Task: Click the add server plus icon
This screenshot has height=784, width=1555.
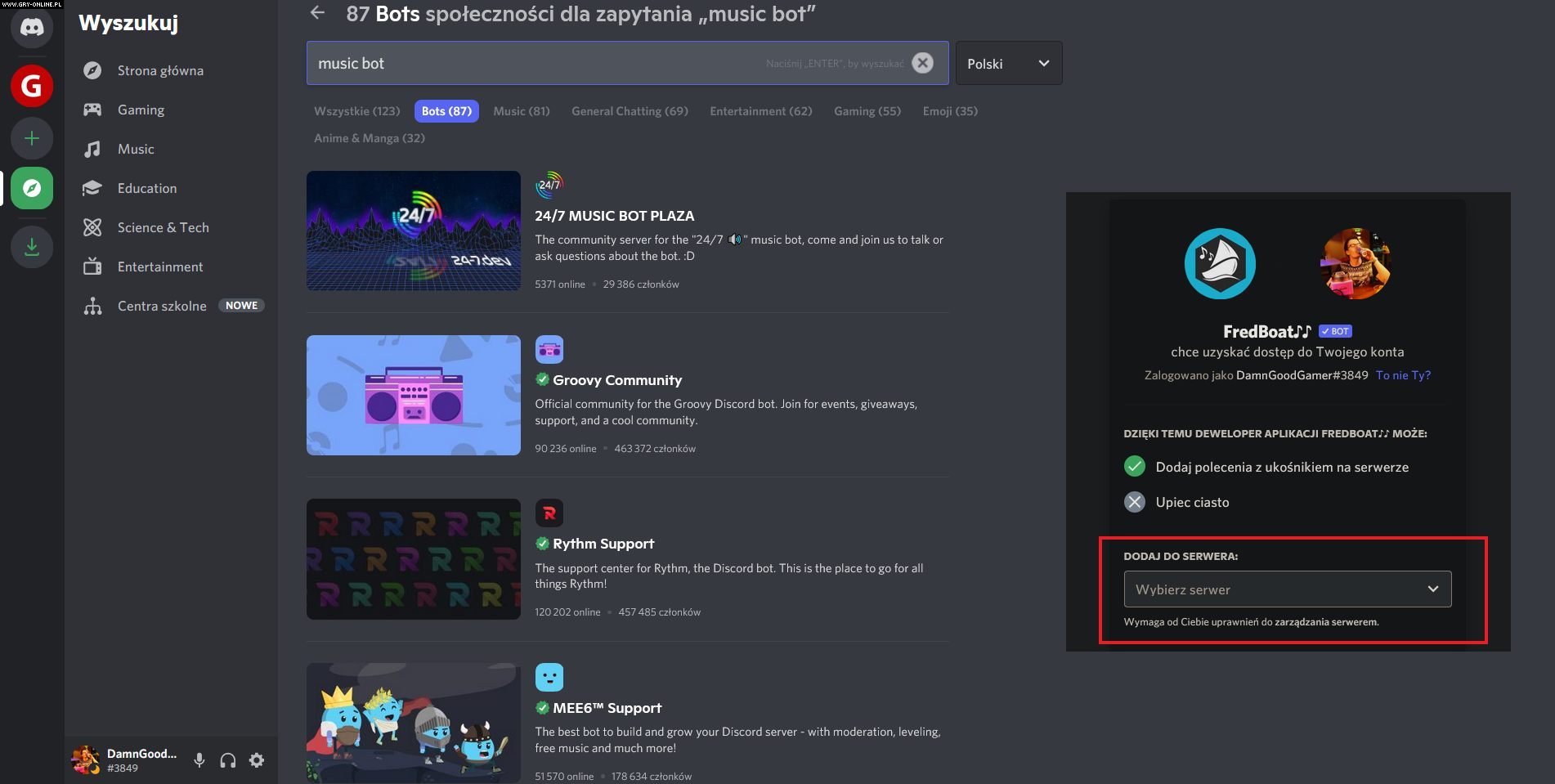Action: (32, 138)
